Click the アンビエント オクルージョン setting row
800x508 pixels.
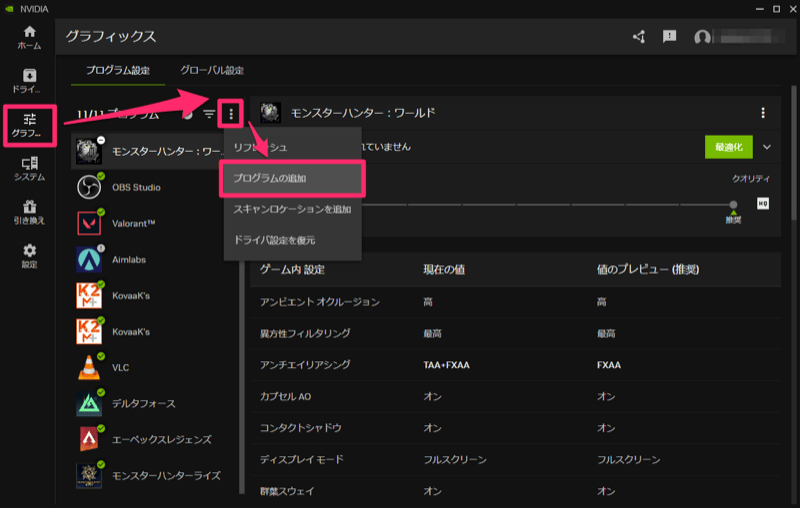click(x=515, y=302)
